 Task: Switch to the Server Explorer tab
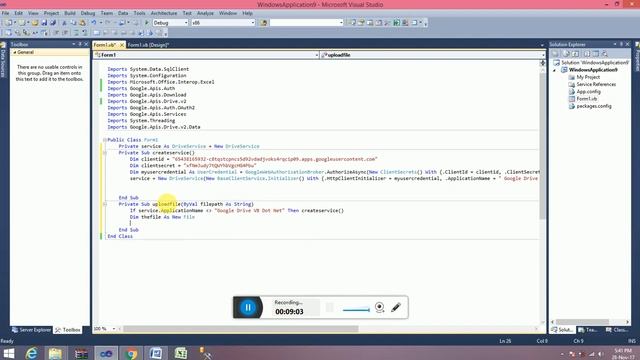31,330
